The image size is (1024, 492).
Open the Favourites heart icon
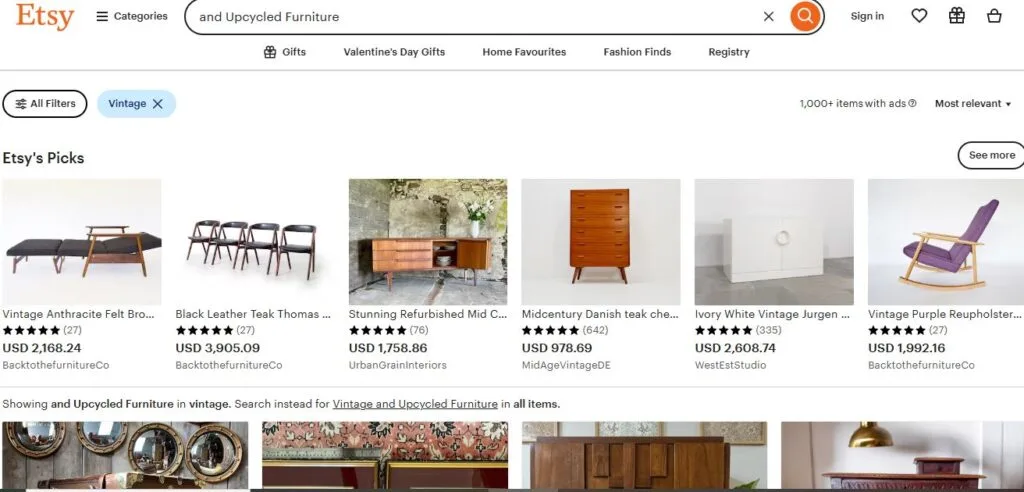pyautogui.click(x=919, y=16)
